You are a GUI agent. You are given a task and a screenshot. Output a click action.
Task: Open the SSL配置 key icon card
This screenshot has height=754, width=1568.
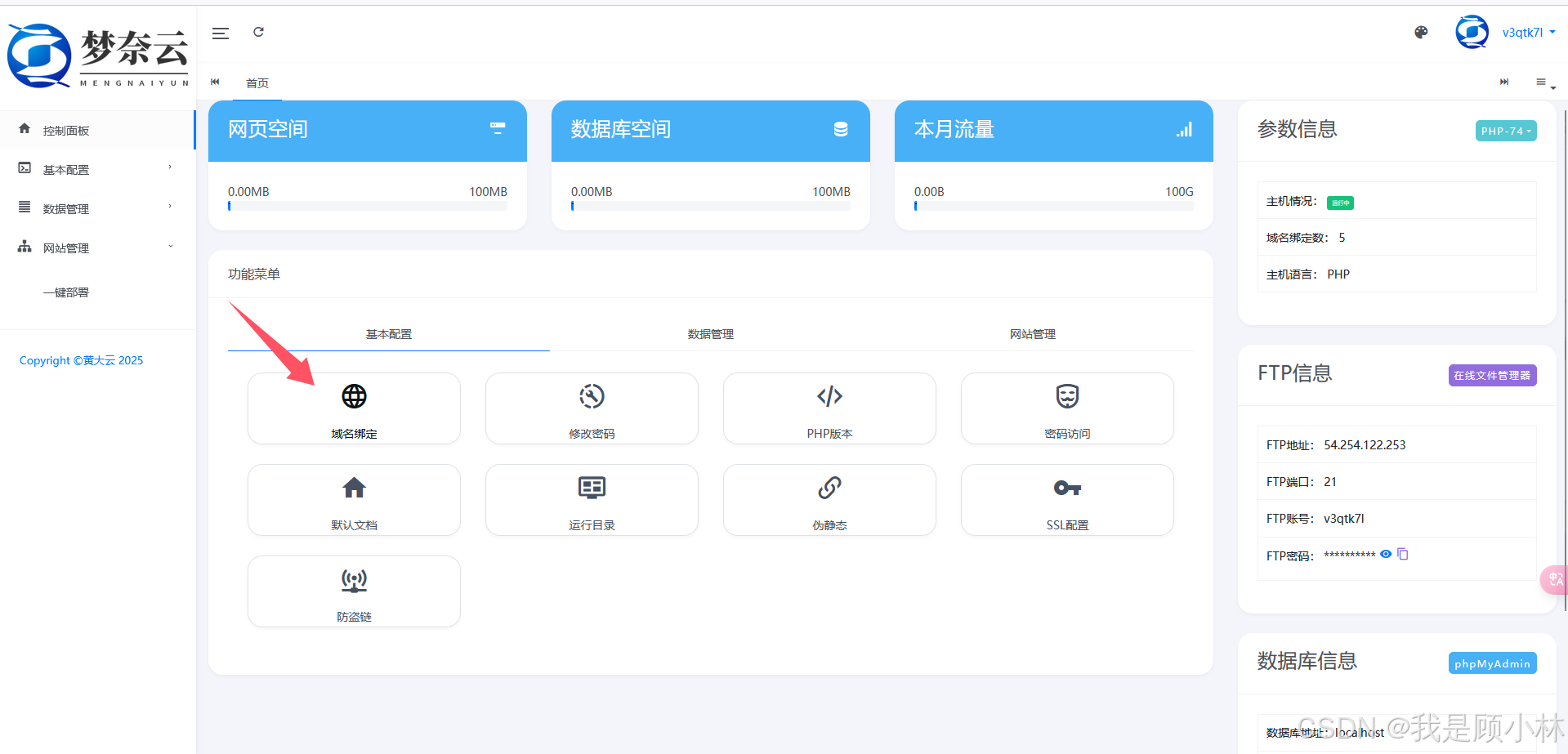(x=1067, y=500)
